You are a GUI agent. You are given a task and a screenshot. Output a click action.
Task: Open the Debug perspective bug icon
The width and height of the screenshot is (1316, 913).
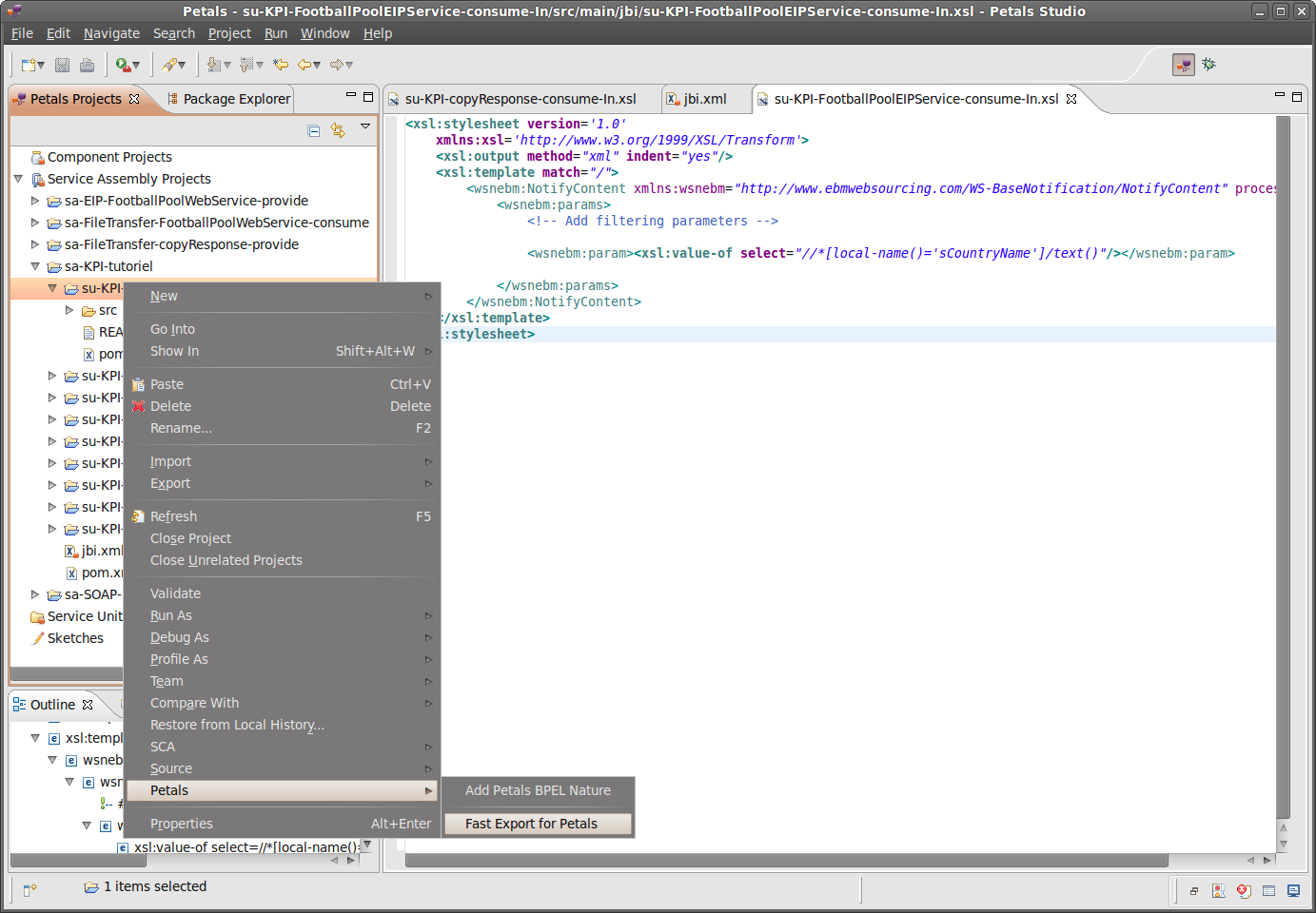click(x=1208, y=65)
